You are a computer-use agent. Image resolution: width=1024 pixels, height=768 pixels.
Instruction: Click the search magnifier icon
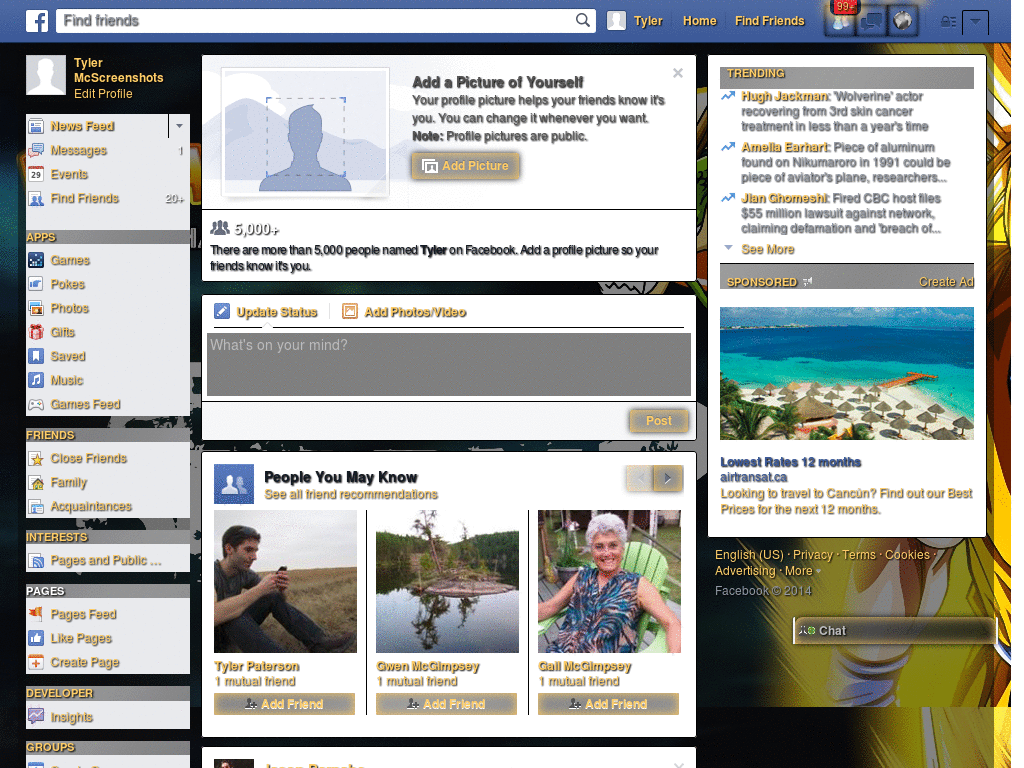point(583,20)
